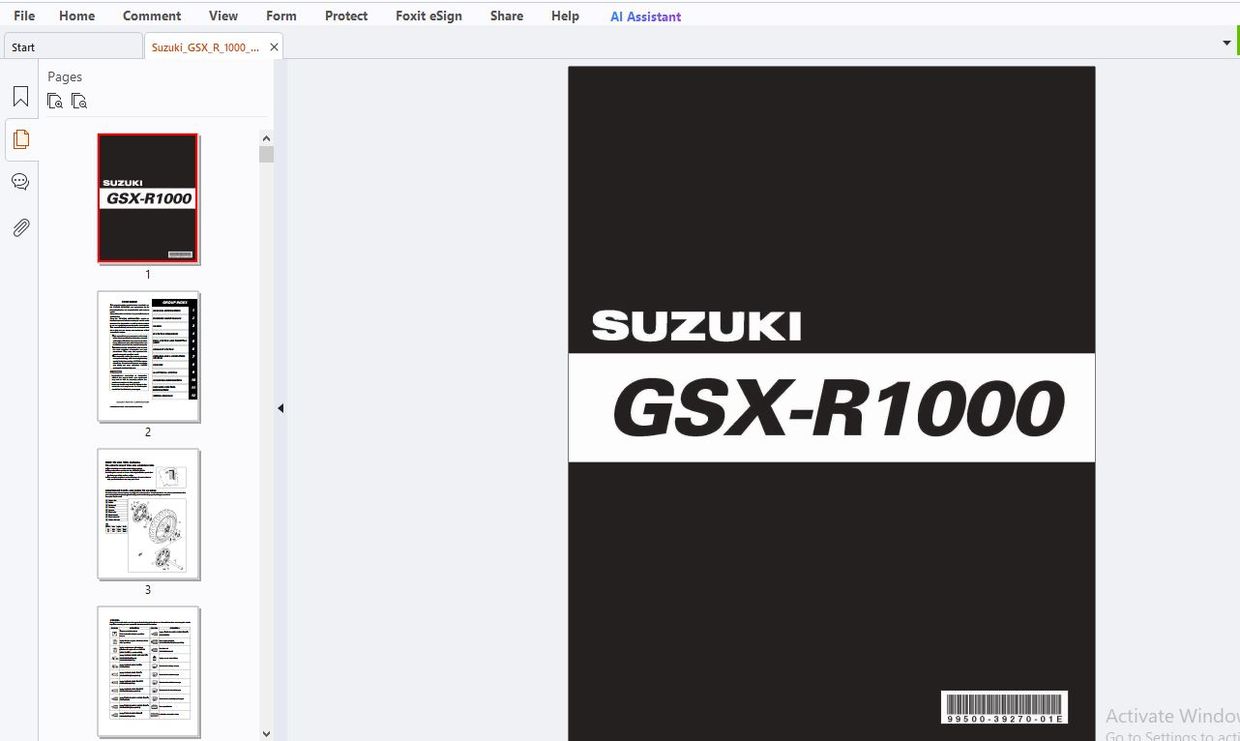Image resolution: width=1240 pixels, height=741 pixels.
Task: Open the AI Assistant
Action: click(x=645, y=16)
